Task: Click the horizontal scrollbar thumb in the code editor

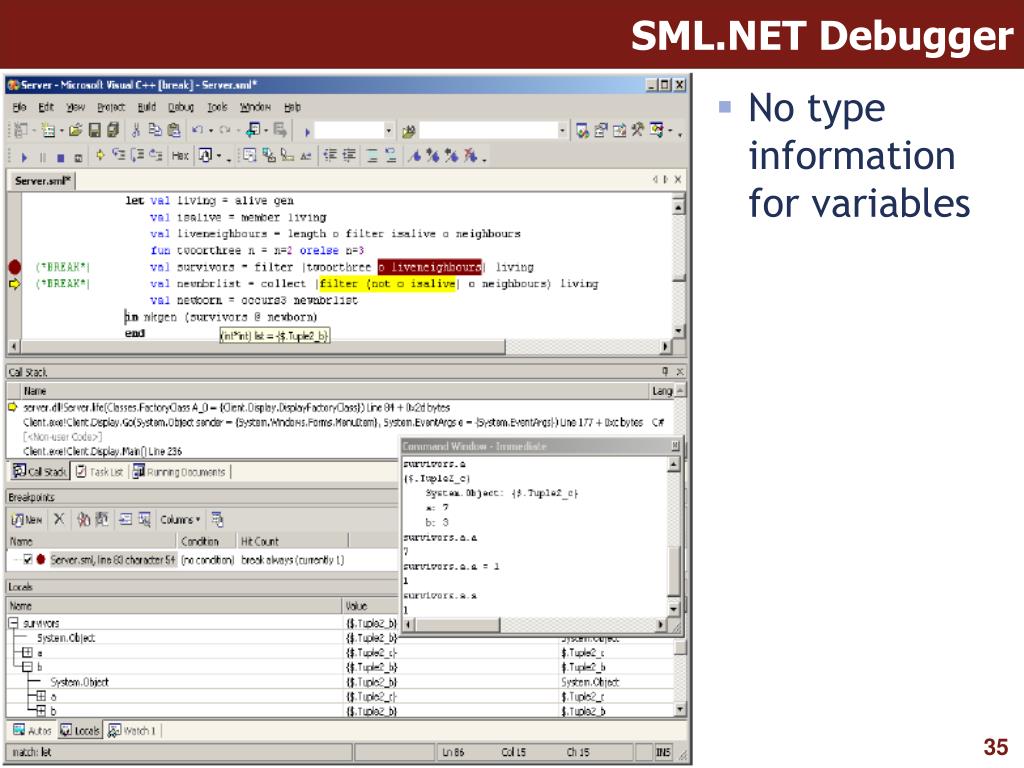Action: click(x=263, y=347)
